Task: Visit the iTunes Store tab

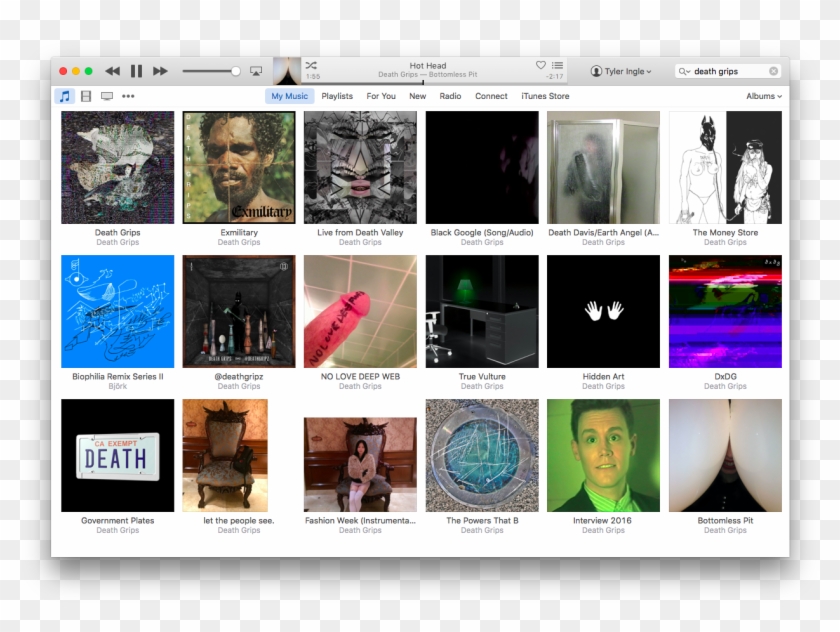Action: coord(545,96)
